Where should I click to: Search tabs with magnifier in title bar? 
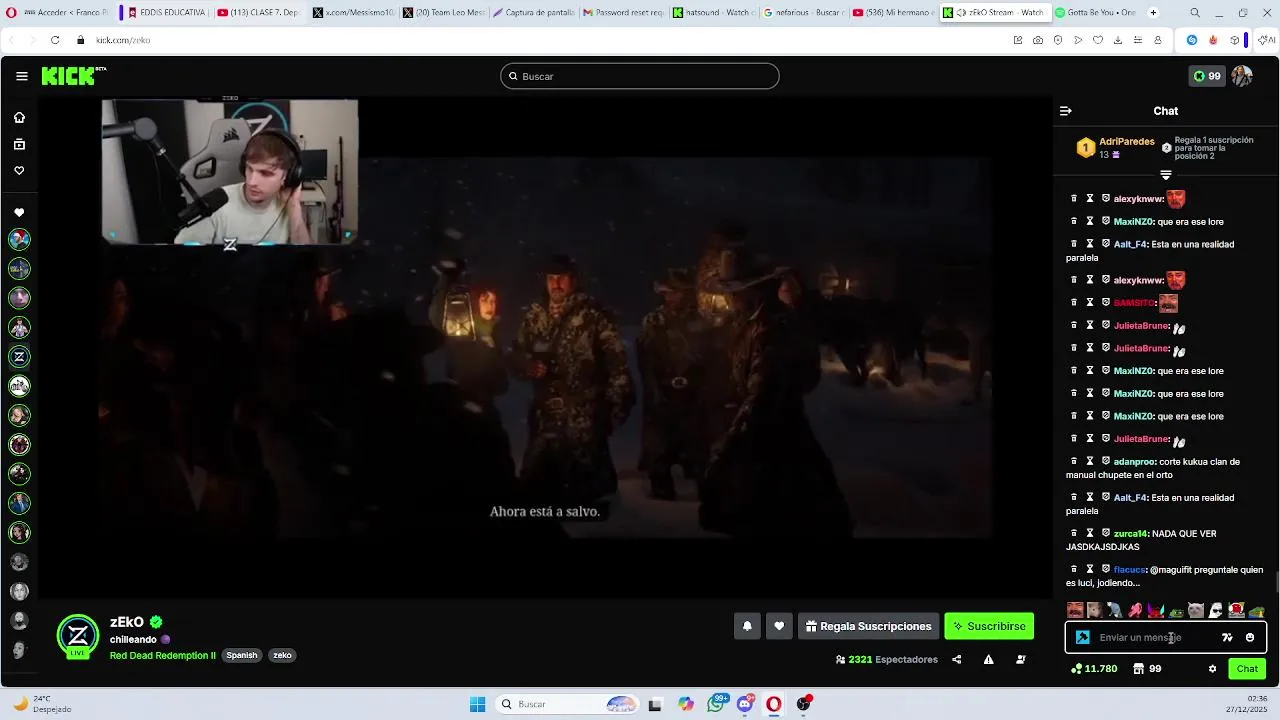click(1195, 13)
